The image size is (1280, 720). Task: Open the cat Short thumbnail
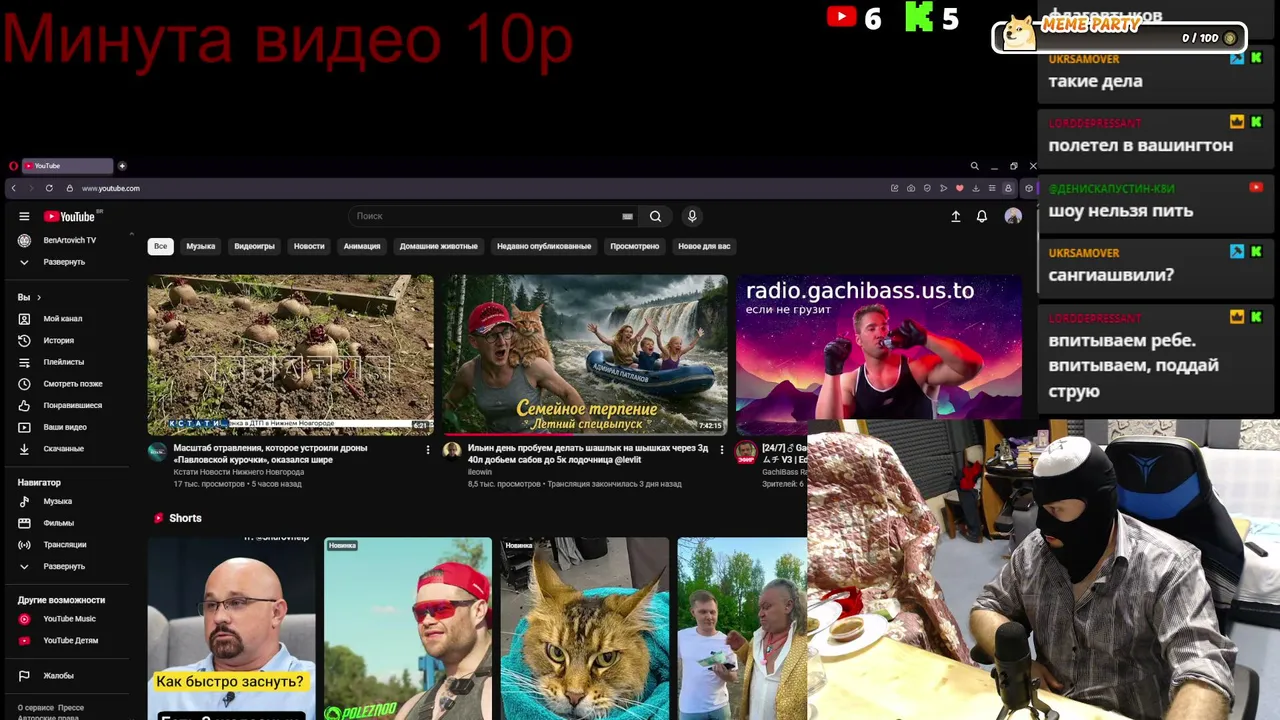585,628
